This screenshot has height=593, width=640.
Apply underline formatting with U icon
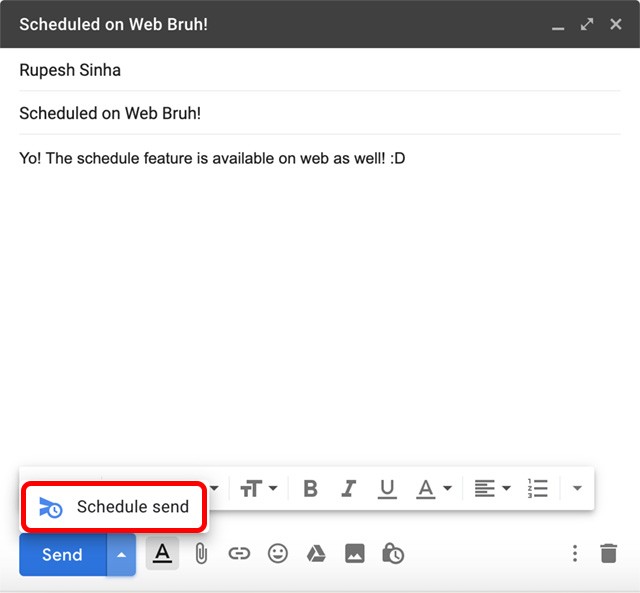coord(387,489)
